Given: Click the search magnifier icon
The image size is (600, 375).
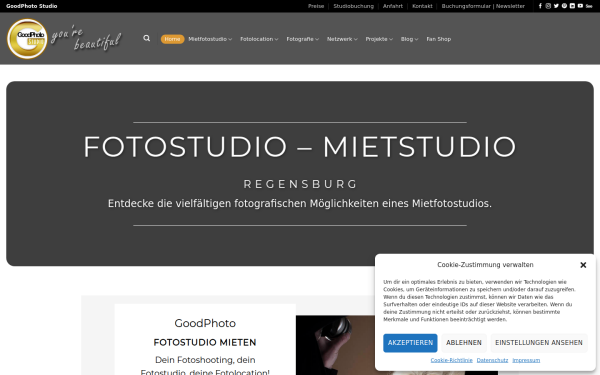Looking at the screenshot, I should [147, 38].
